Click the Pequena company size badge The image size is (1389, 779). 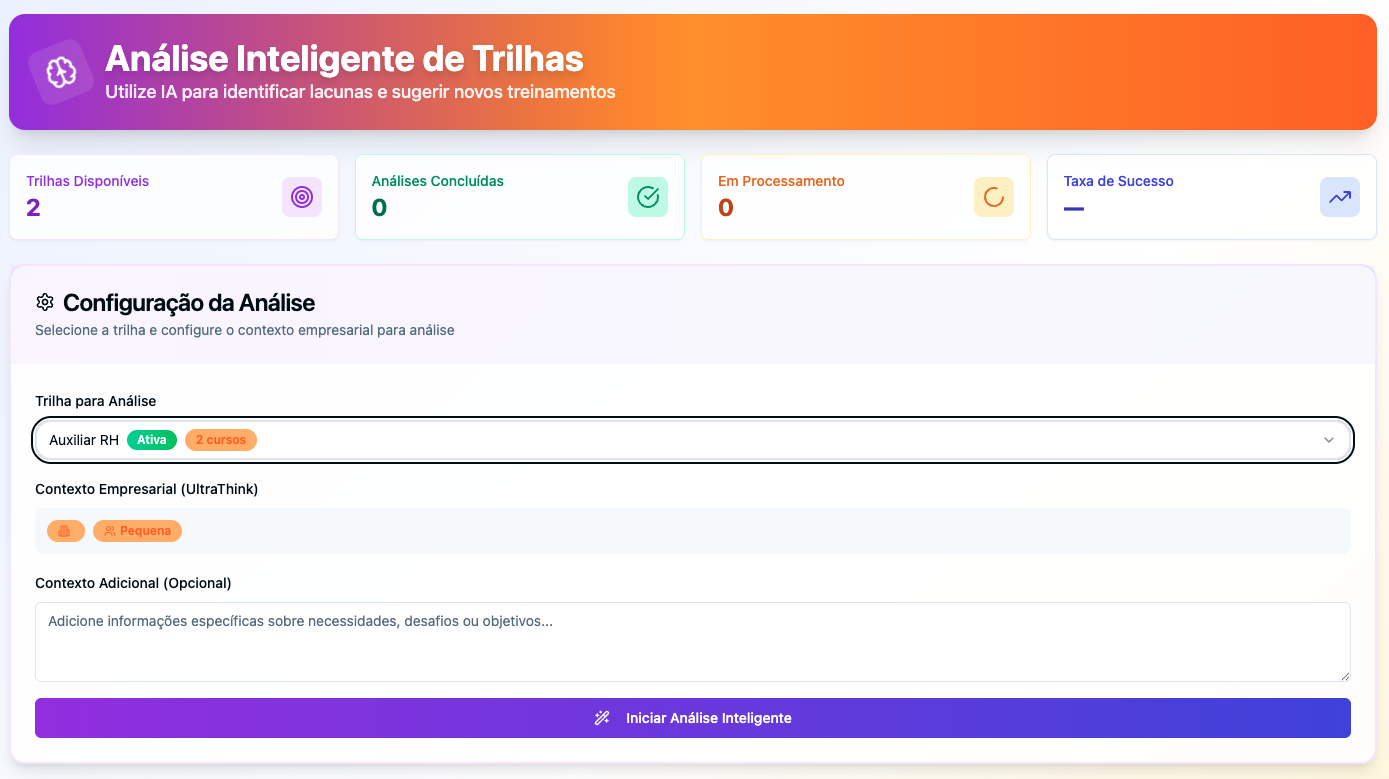click(137, 530)
